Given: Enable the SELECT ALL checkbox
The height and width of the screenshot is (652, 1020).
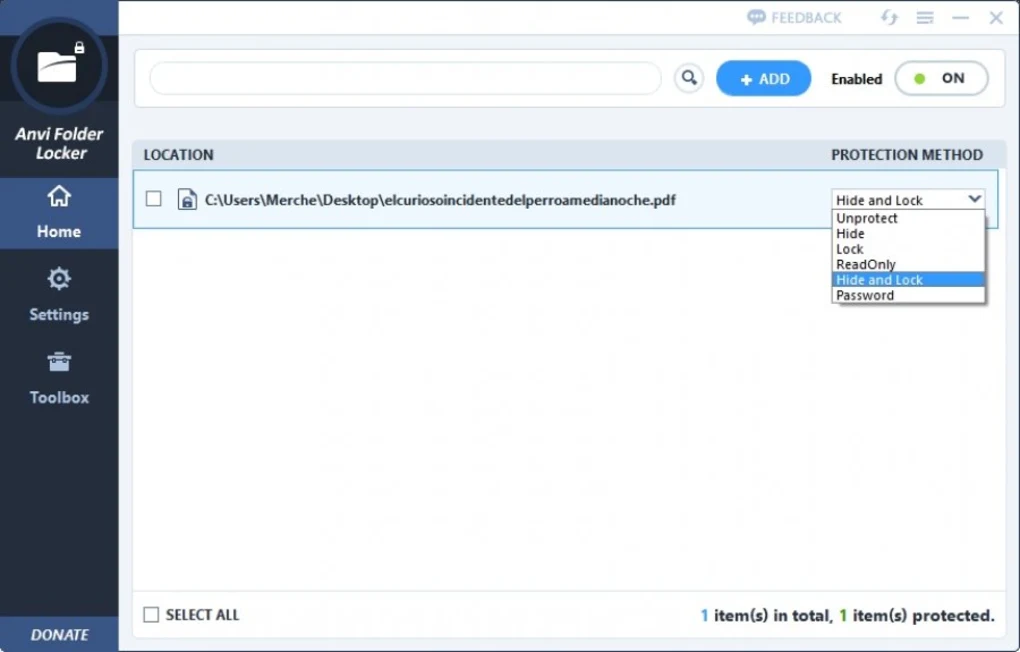Looking at the screenshot, I should pyautogui.click(x=151, y=614).
